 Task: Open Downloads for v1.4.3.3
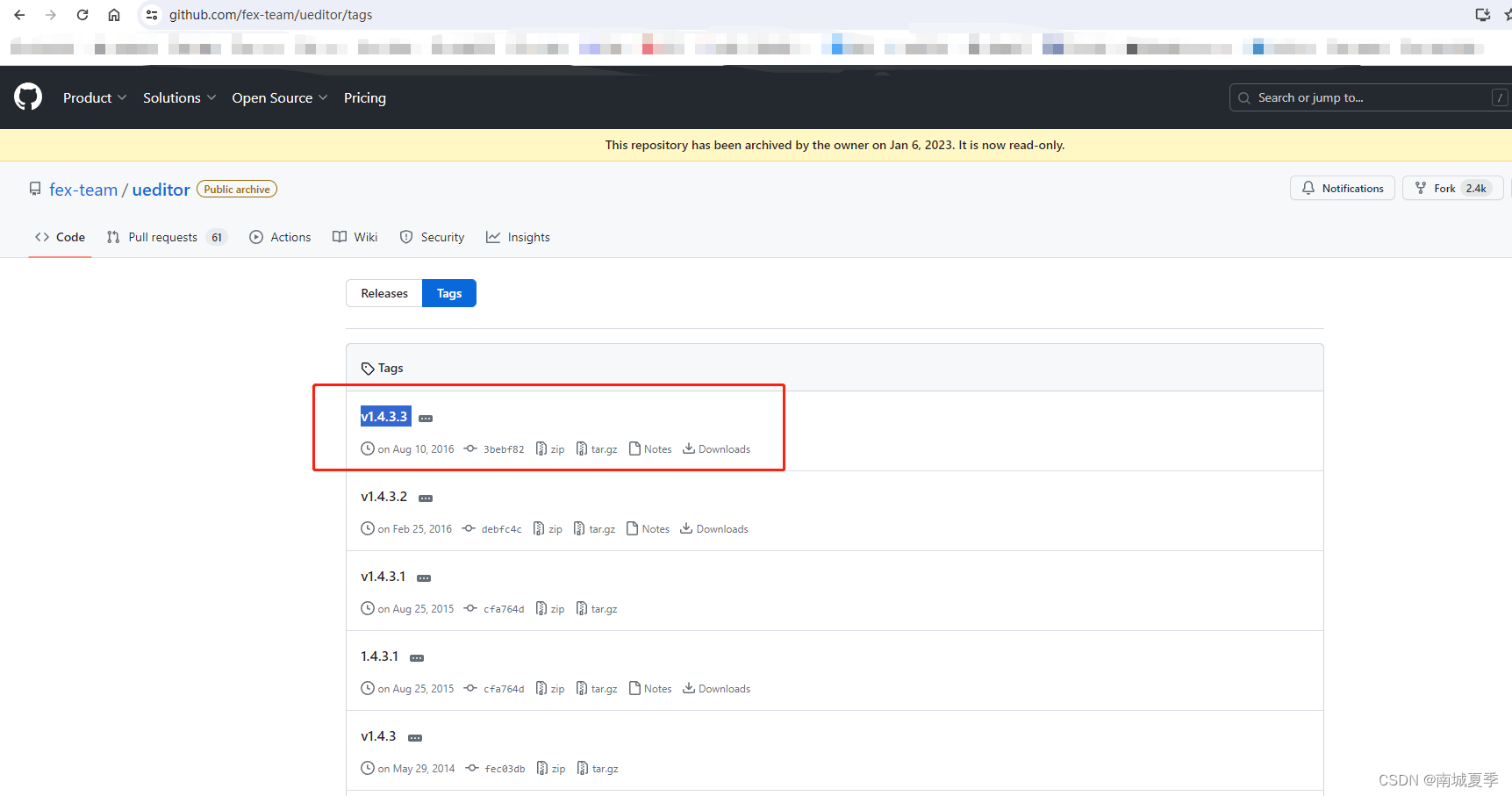pos(717,449)
